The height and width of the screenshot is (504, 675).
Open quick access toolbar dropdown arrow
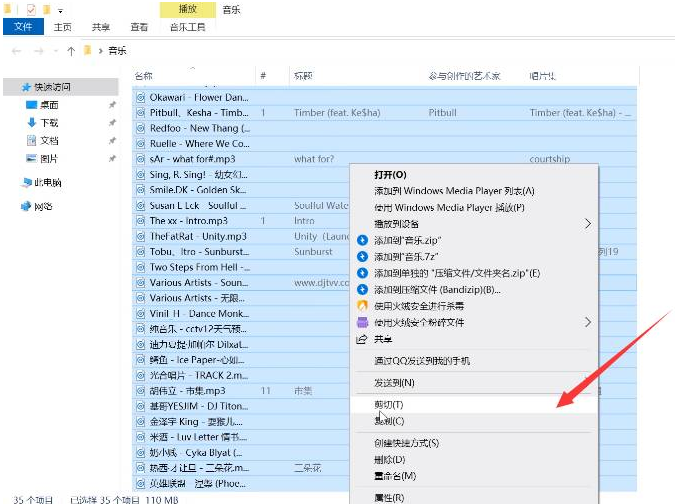(60, 10)
